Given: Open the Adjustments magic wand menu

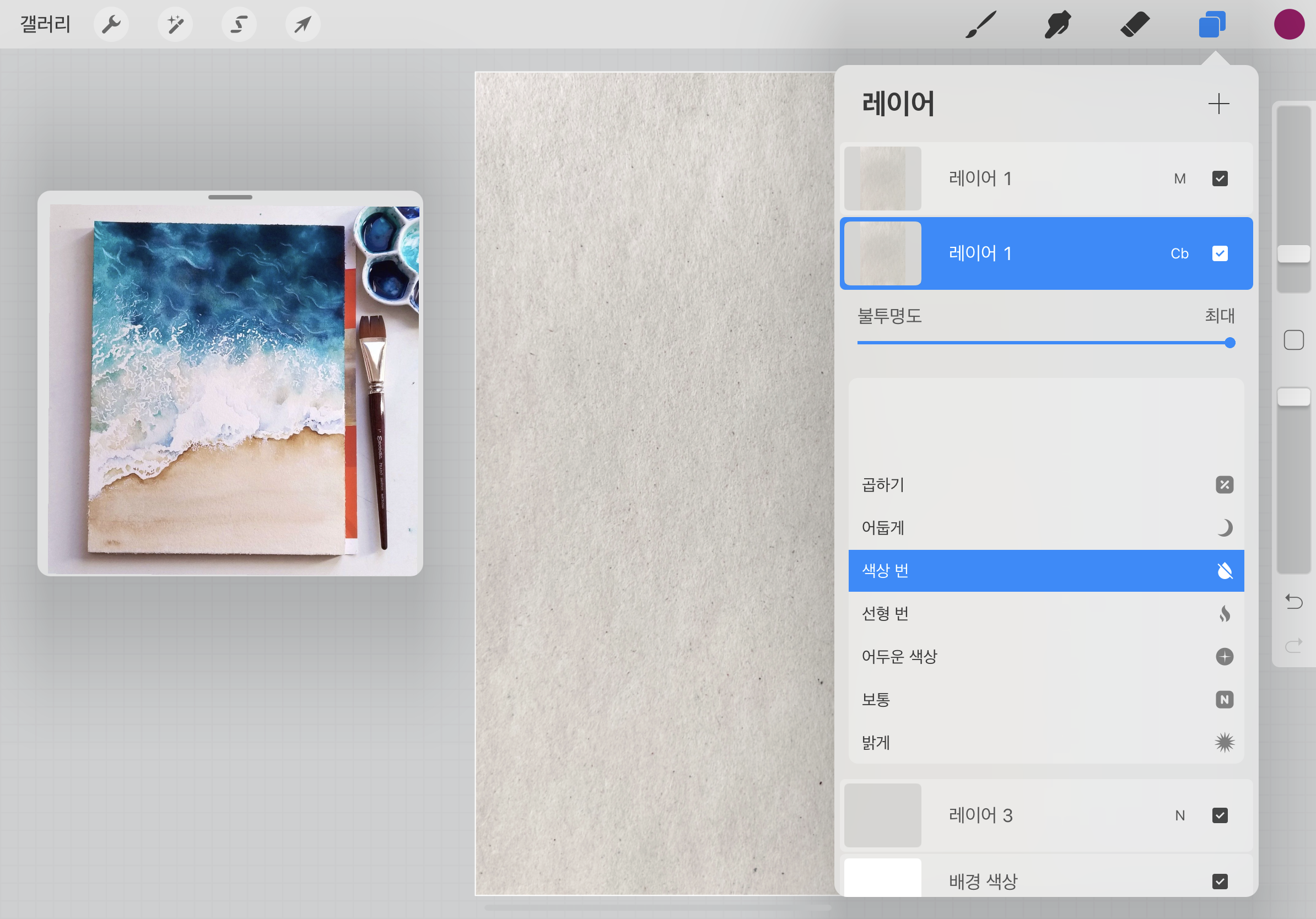Looking at the screenshot, I should coord(175,25).
